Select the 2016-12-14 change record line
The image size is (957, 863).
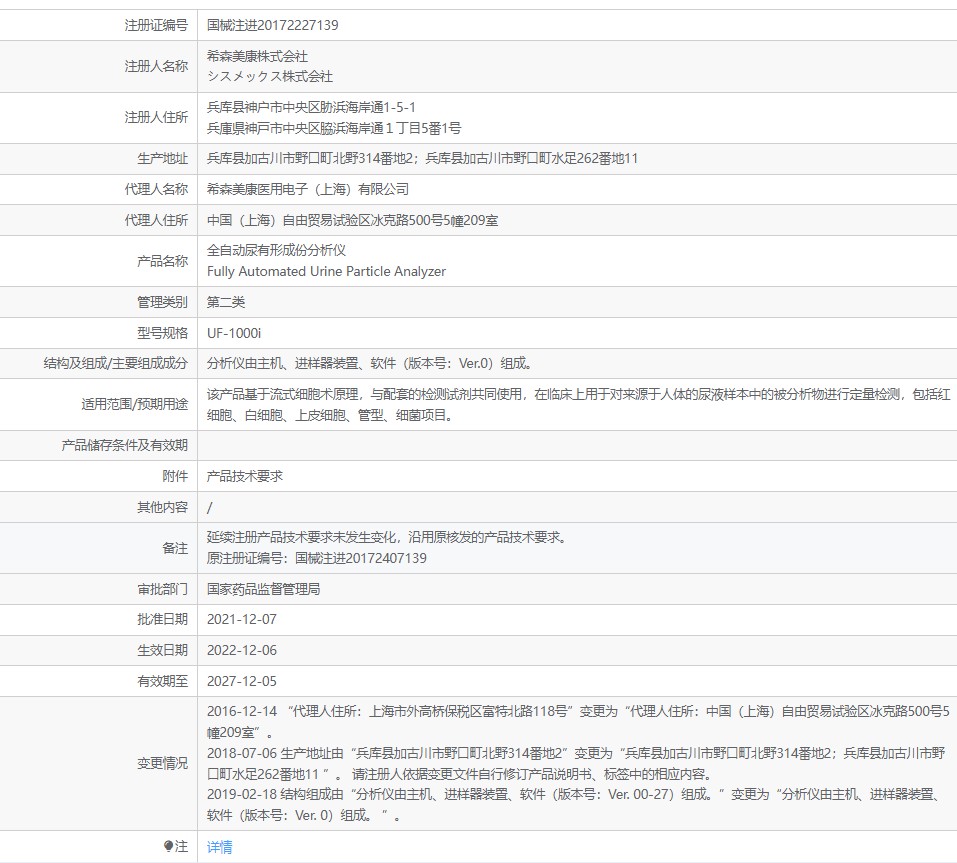point(579,722)
